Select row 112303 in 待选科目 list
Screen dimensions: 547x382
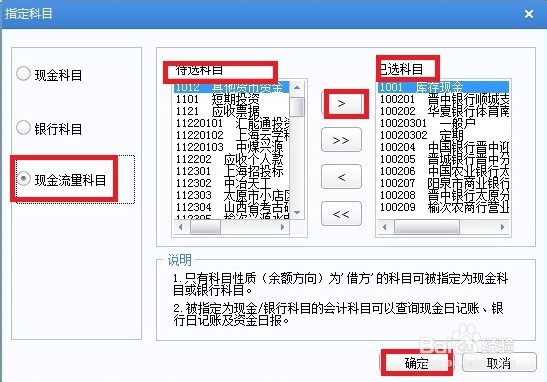(231, 195)
